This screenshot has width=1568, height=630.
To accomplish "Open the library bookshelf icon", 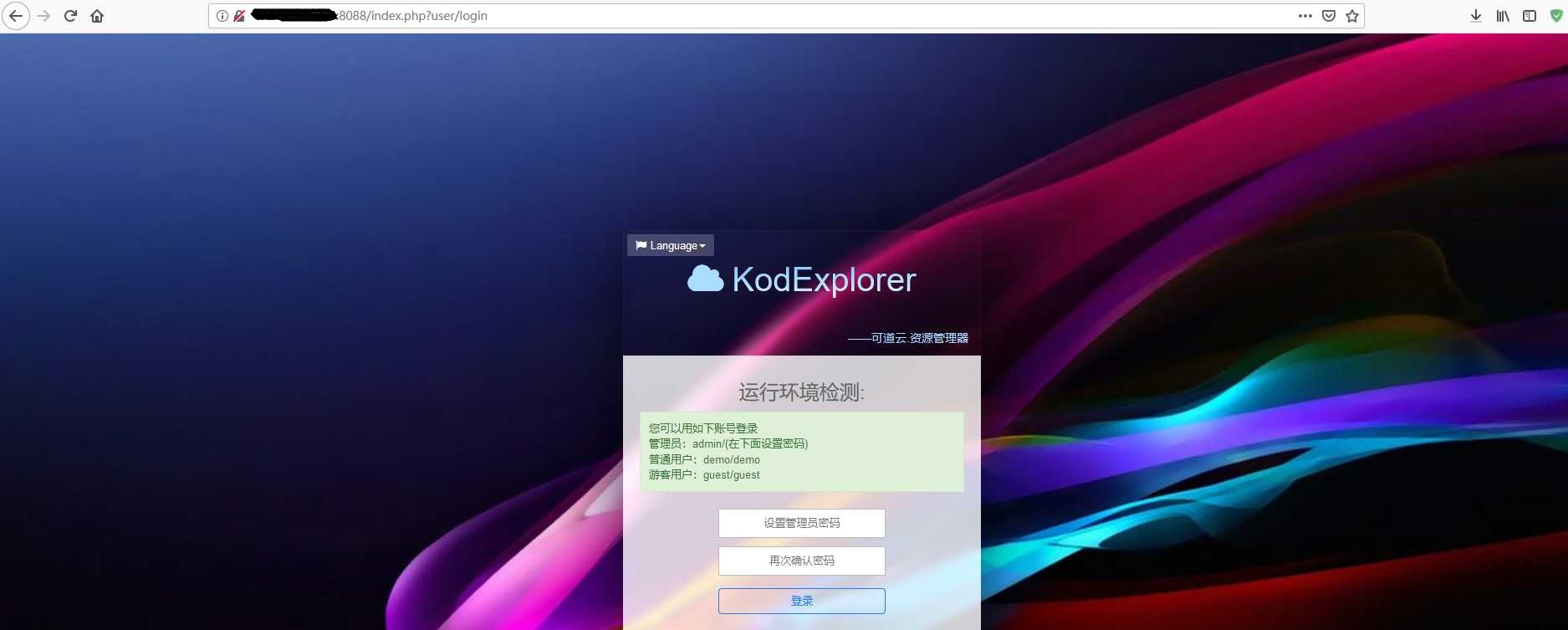I will point(1503,16).
